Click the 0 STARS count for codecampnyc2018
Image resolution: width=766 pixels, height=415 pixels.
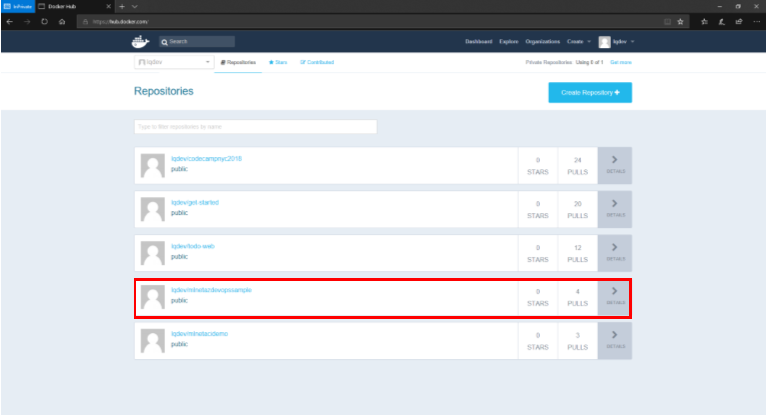[538, 166]
